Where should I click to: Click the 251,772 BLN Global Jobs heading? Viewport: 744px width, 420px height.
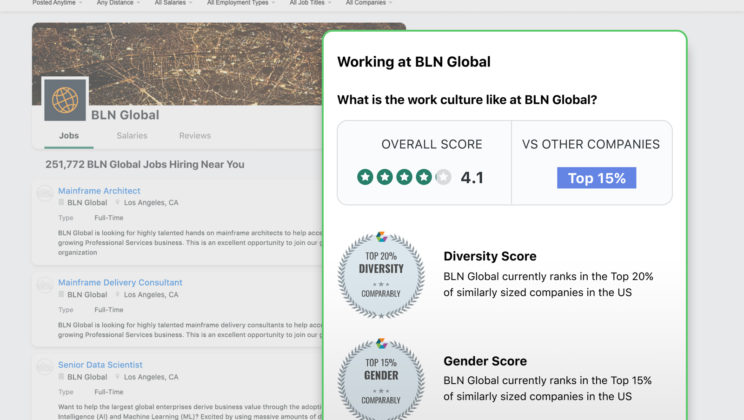(x=145, y=165)
